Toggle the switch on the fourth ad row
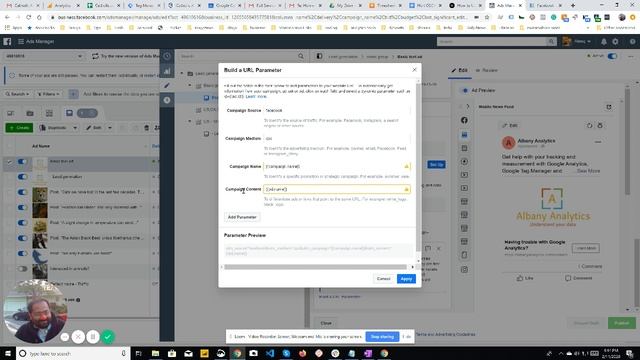This screenshot has width=640, height=360. point(22,207)
